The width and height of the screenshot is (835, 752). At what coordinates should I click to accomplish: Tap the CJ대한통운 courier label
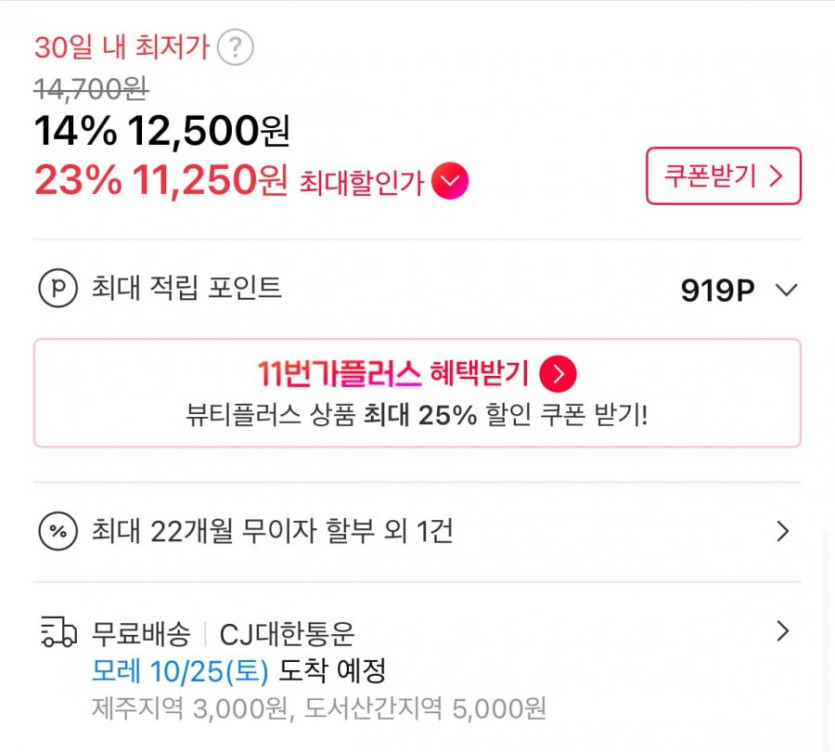click(x=287, y=634)
